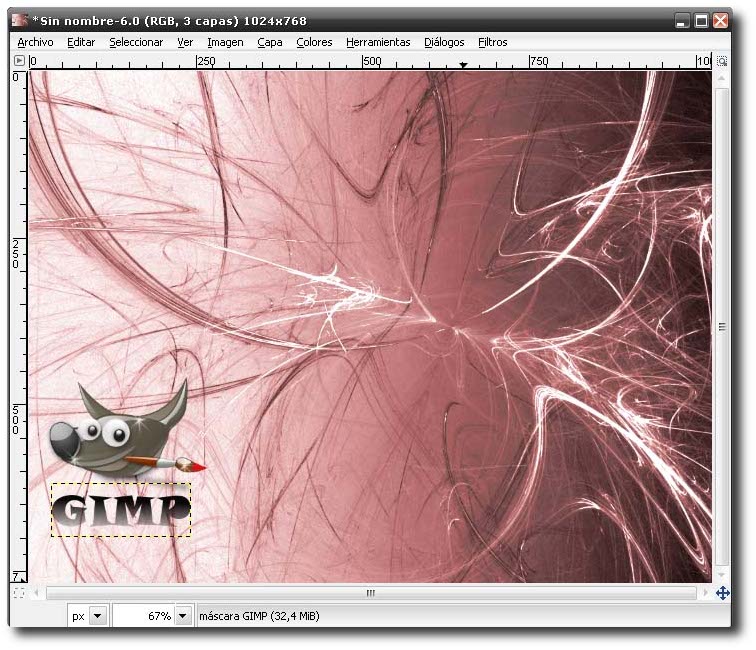Open the Colores menu
Screen dimensions: 756x650
pos(314,42)
